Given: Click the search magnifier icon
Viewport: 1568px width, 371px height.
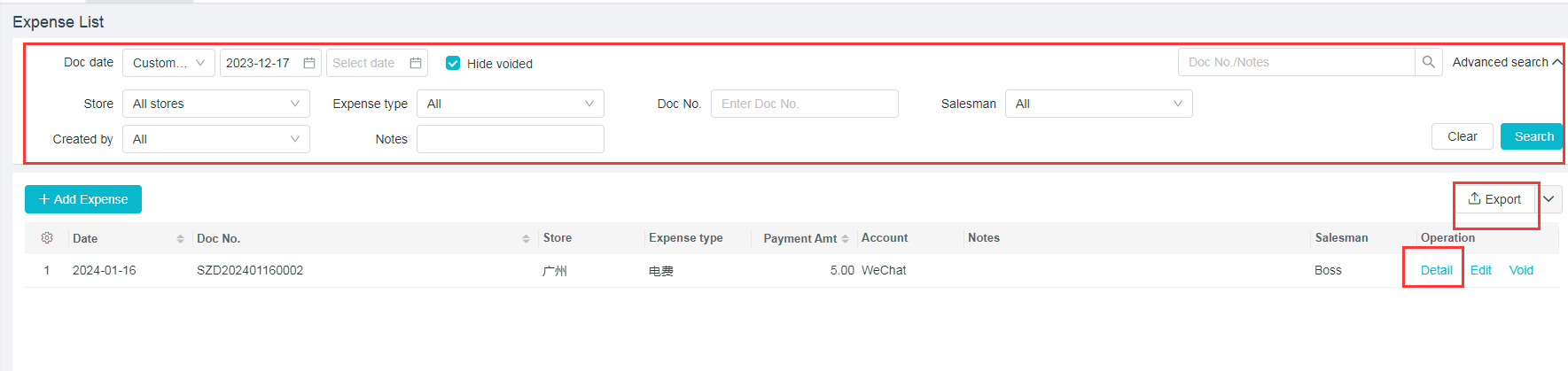Looking at the screenshot, I should [x=1428, y=62].
